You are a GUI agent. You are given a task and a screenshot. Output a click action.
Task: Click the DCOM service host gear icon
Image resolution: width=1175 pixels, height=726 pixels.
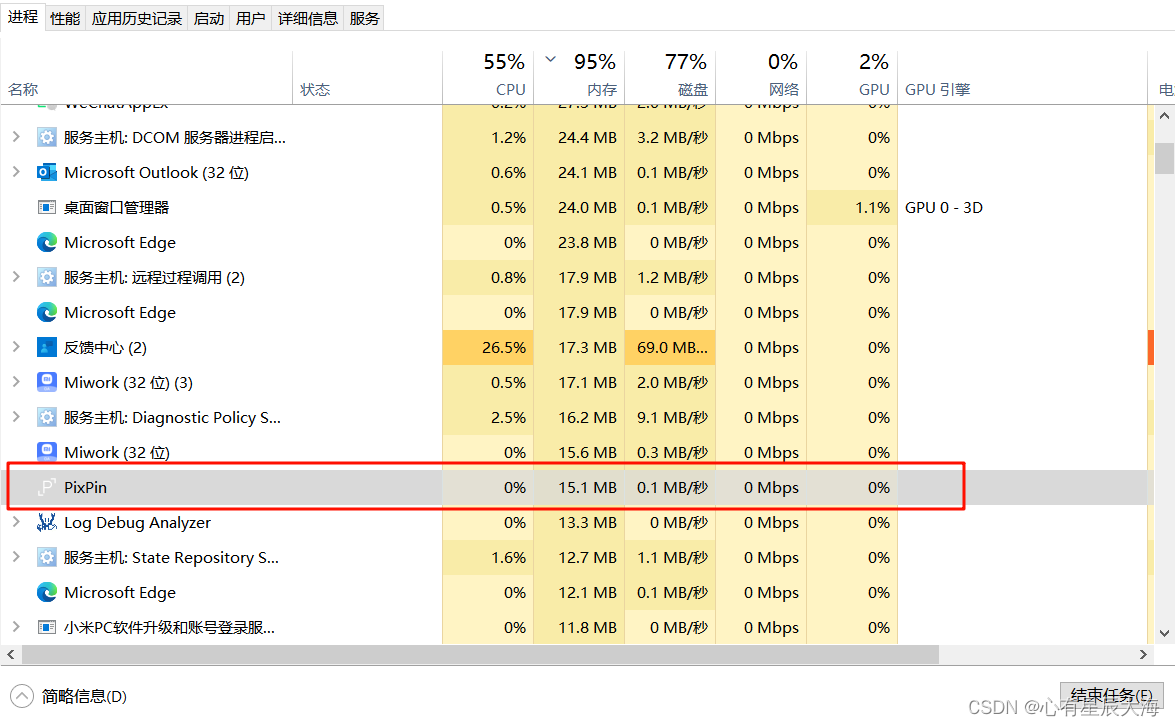[46, 137]
